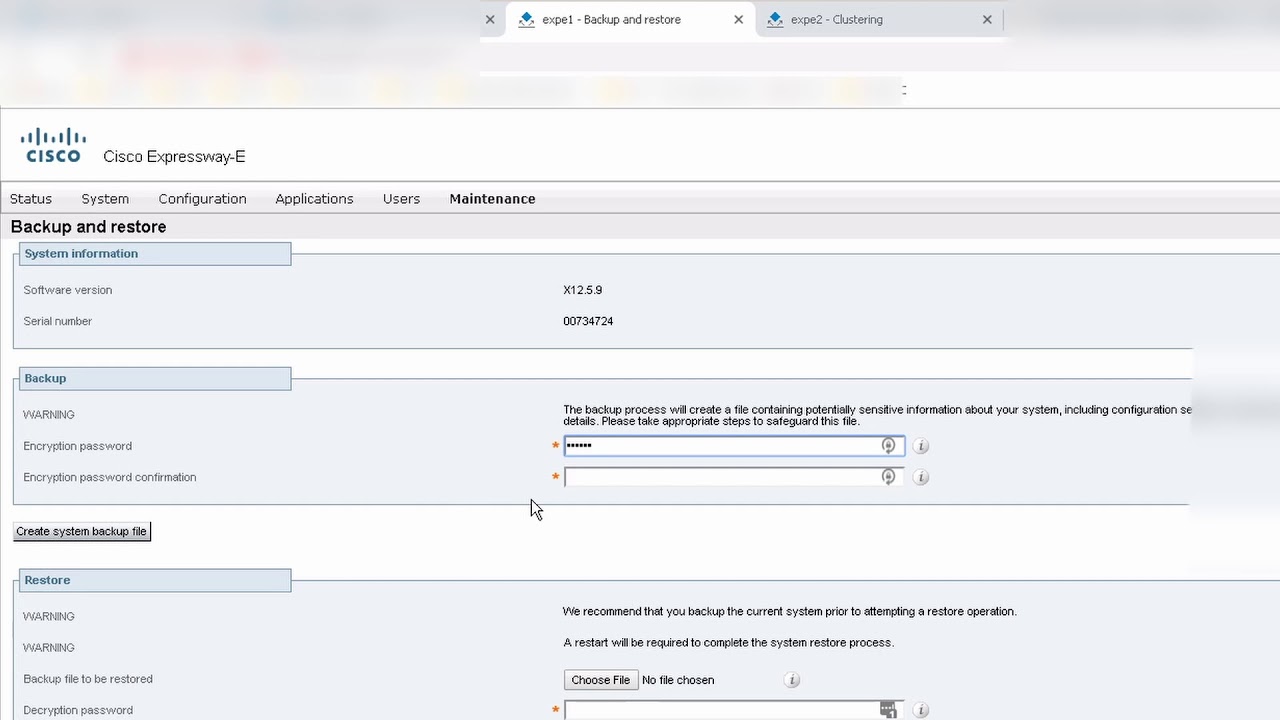Click the Restore section header
Viewport: 1280px width, 720px height.
coord(154,580)
